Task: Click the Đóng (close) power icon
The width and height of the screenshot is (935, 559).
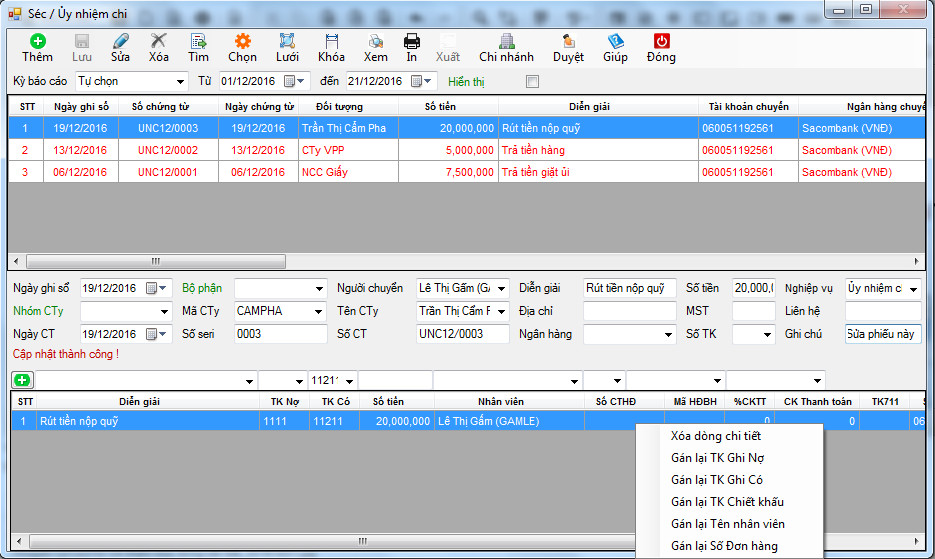Action: click(661, 41)
